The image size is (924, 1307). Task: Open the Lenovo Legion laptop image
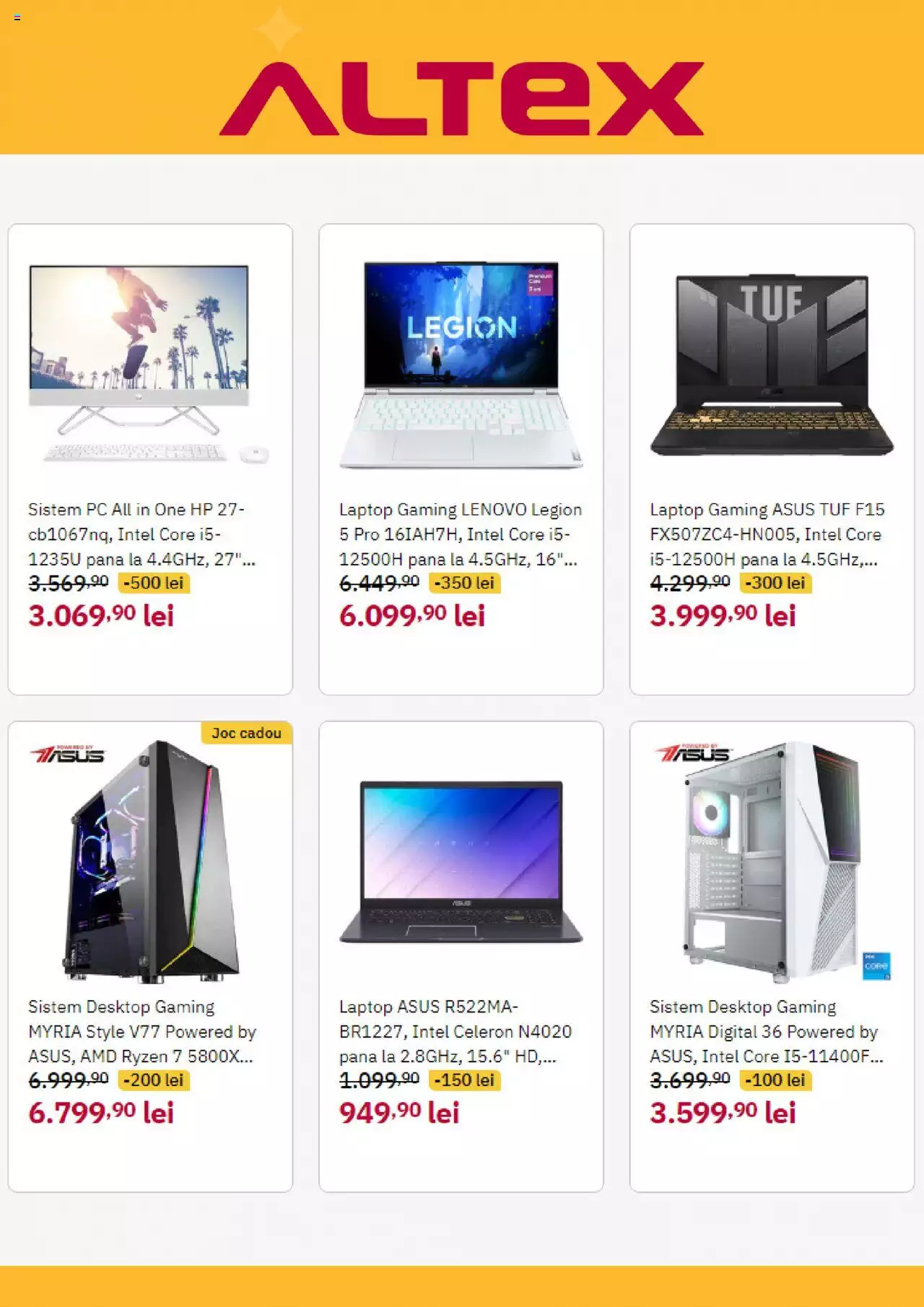(x=461, y=365)
